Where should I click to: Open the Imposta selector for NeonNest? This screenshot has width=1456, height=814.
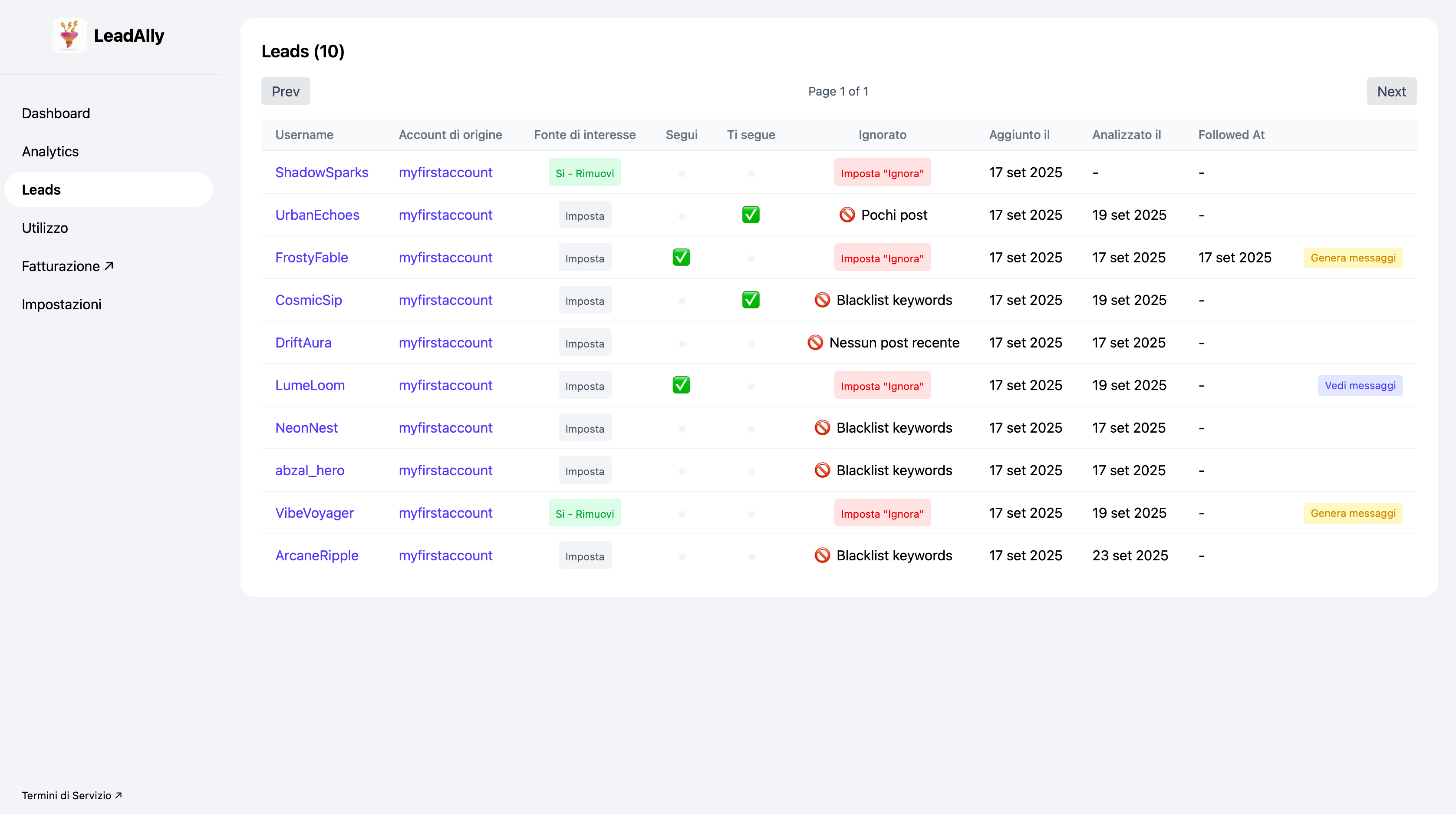(584, 428)
